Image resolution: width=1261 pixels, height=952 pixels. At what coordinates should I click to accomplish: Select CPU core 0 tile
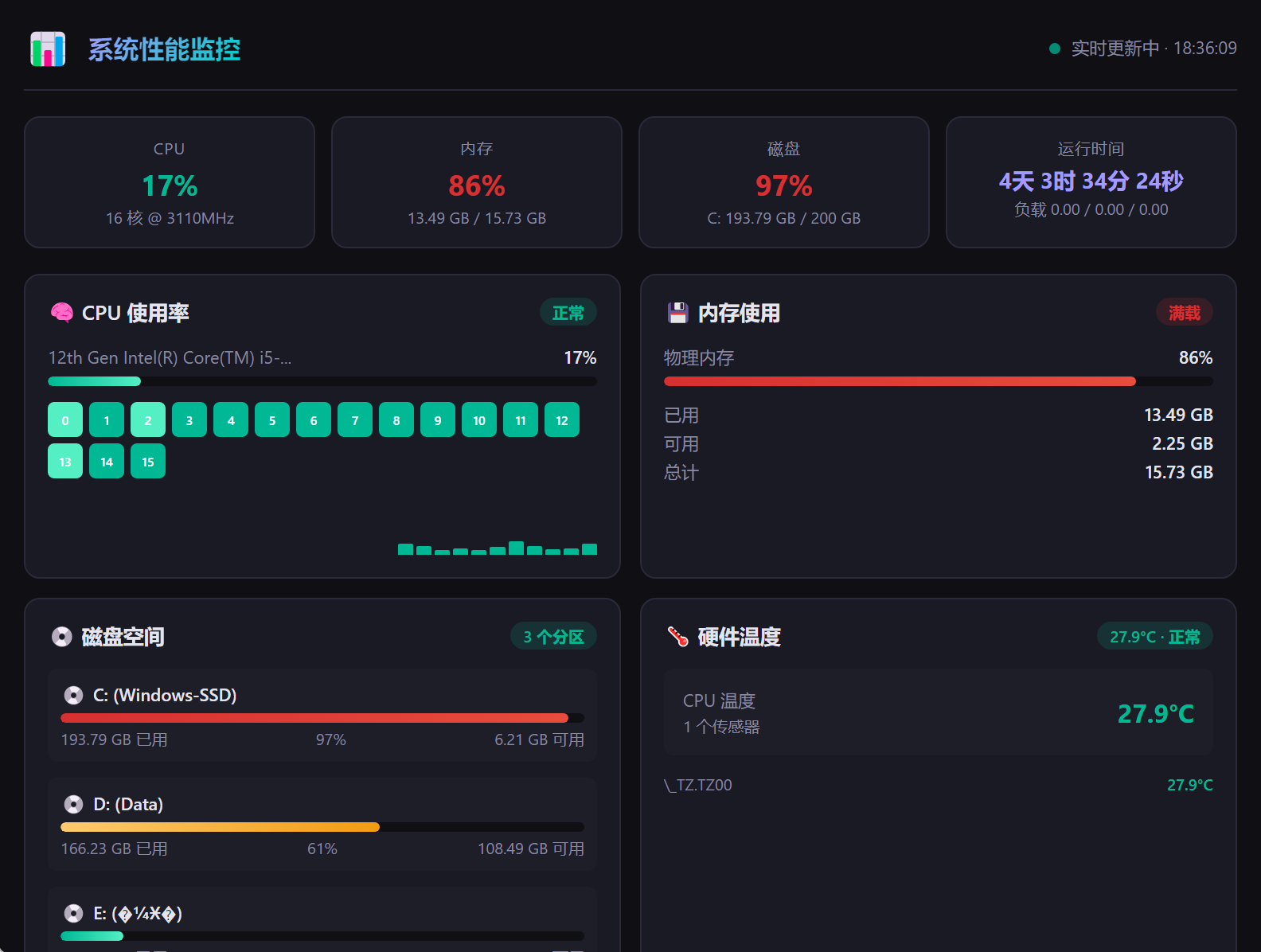(x=65, y=420)
